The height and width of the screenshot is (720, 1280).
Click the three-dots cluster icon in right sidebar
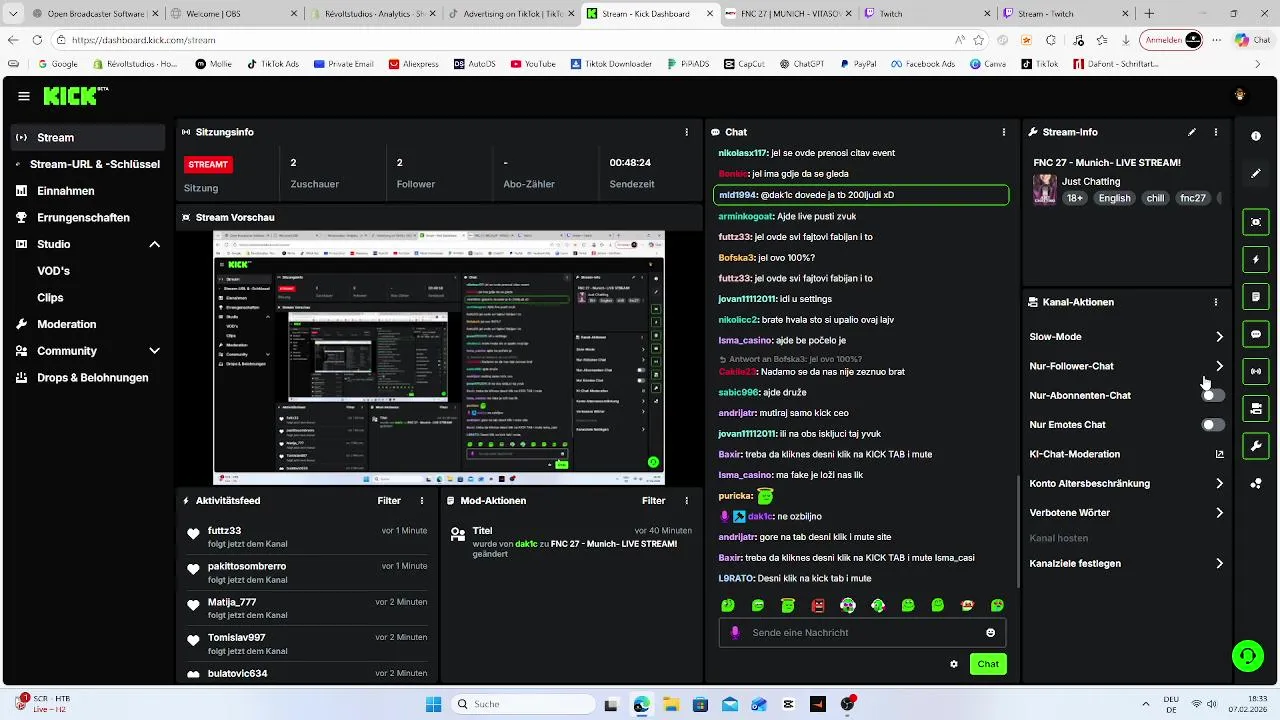coord(1256,483)
